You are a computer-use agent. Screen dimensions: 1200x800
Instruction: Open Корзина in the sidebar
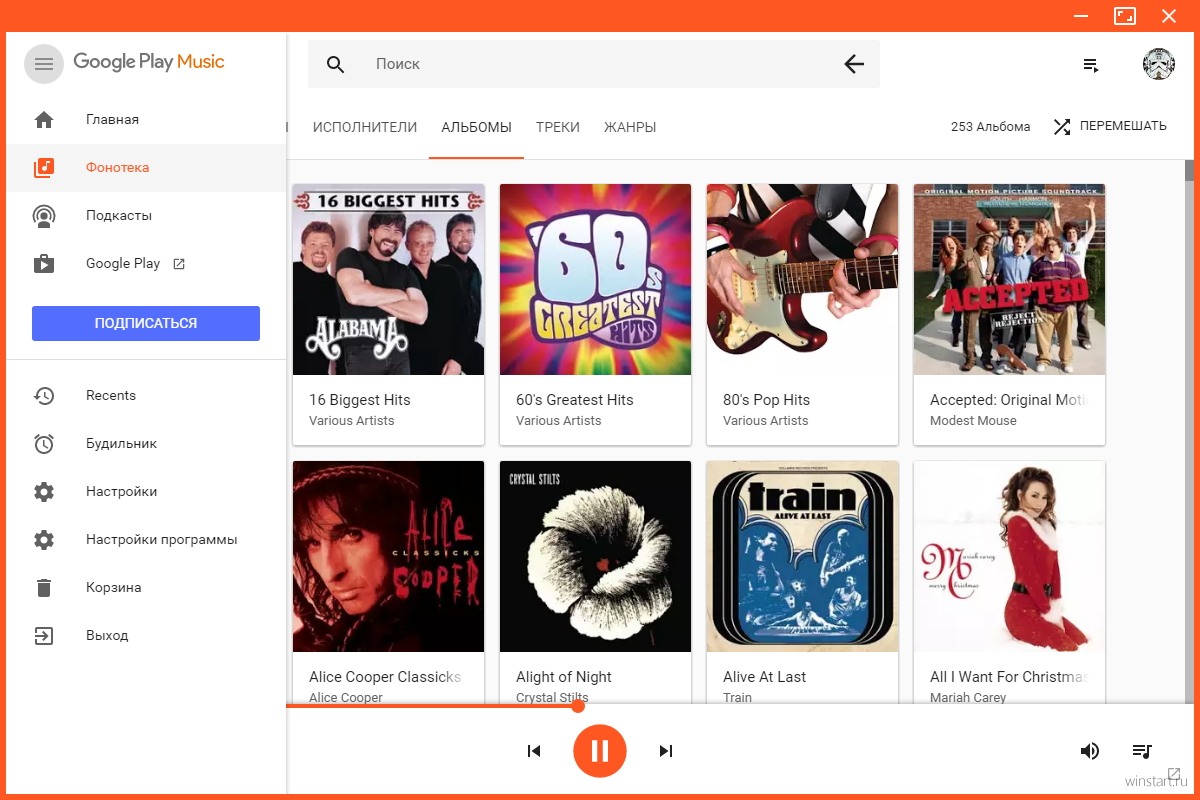pos(146,588)
